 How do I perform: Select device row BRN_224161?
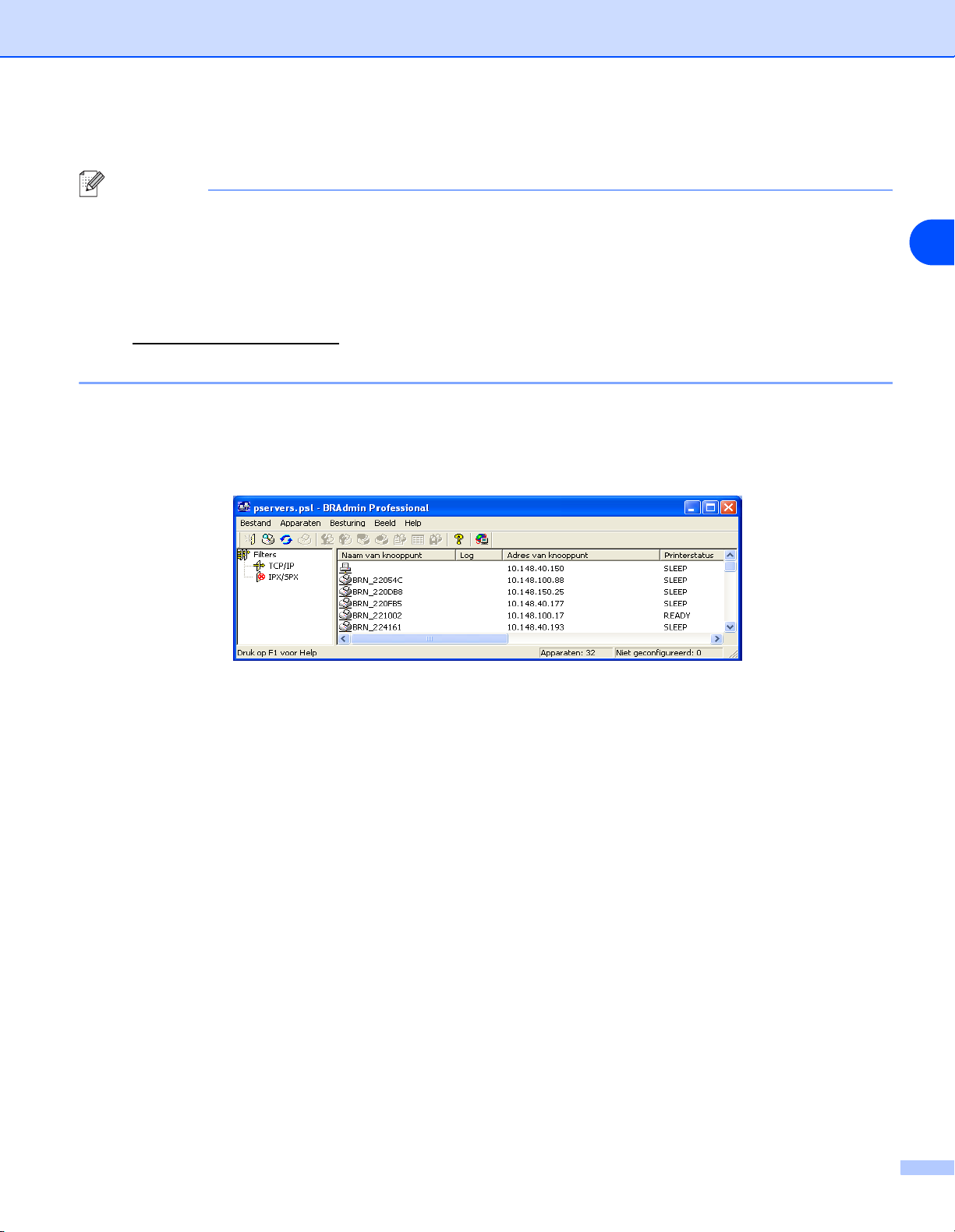tap(531, 627)
